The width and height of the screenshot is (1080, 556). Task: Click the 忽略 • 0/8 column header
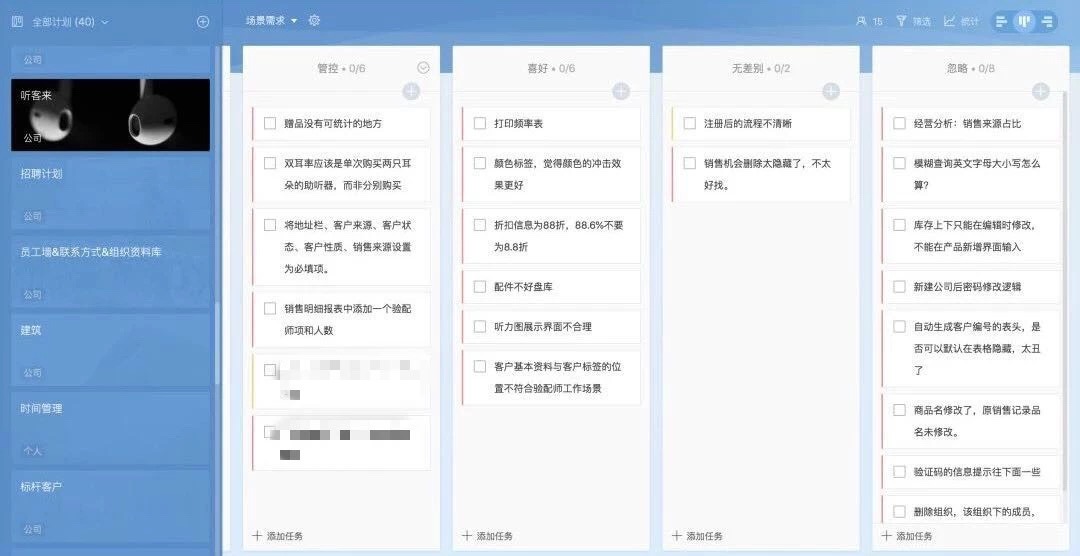click(971, 68)
